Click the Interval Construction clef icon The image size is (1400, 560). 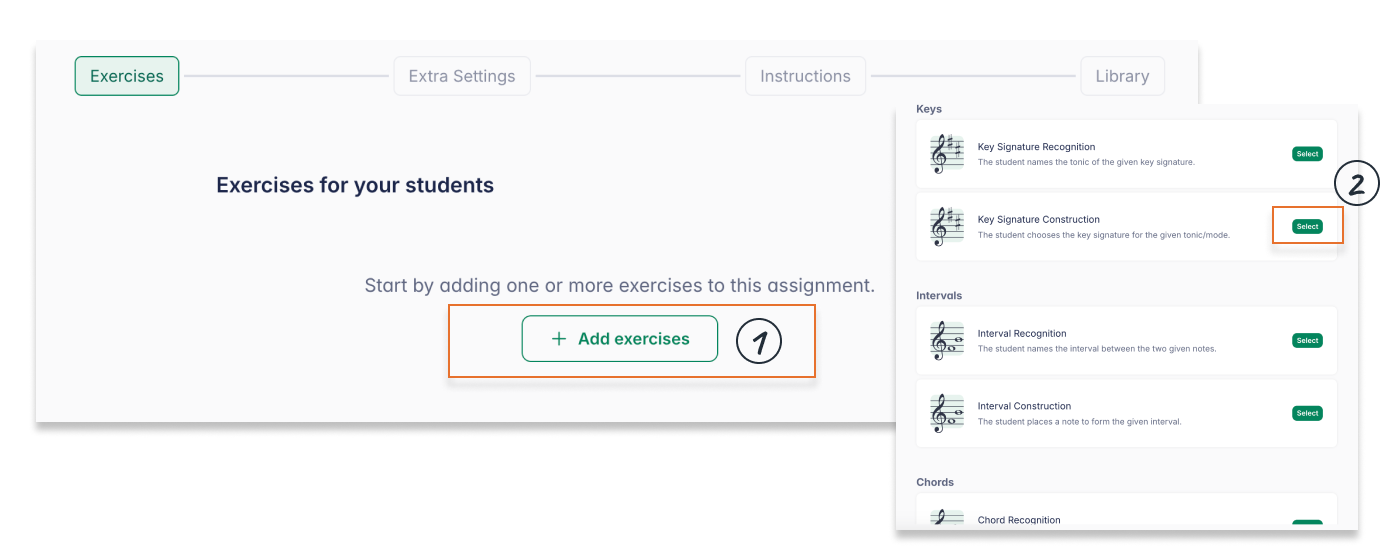pyautogui.click(x=946, y=413)
